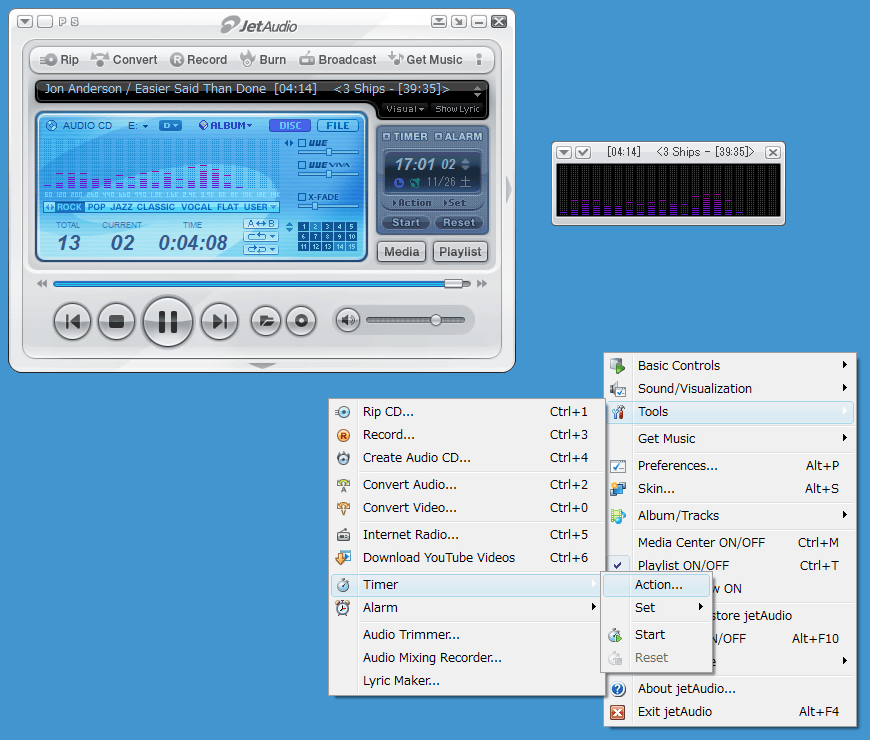This screenshot has width=870, height=740.
Task: Skip to previous track
Action: pos(72,321)
